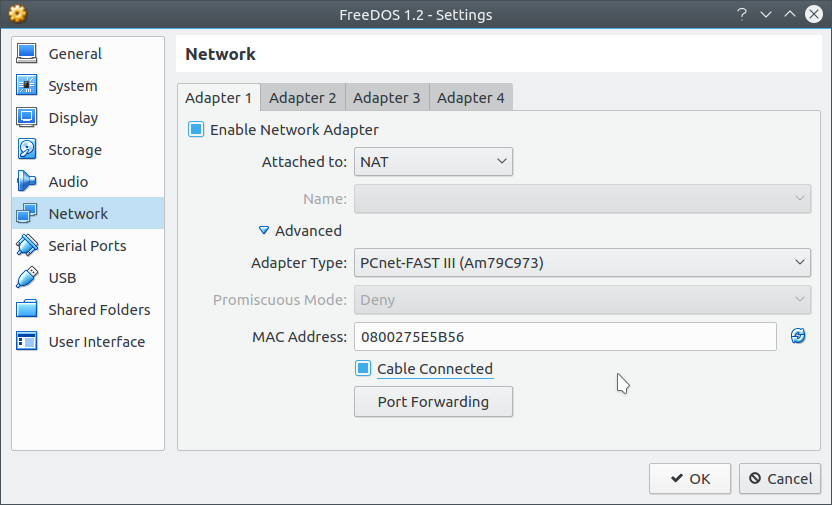Uncheck the Cable Connected checkbox
832x505 pixels.
coord(363,368)
